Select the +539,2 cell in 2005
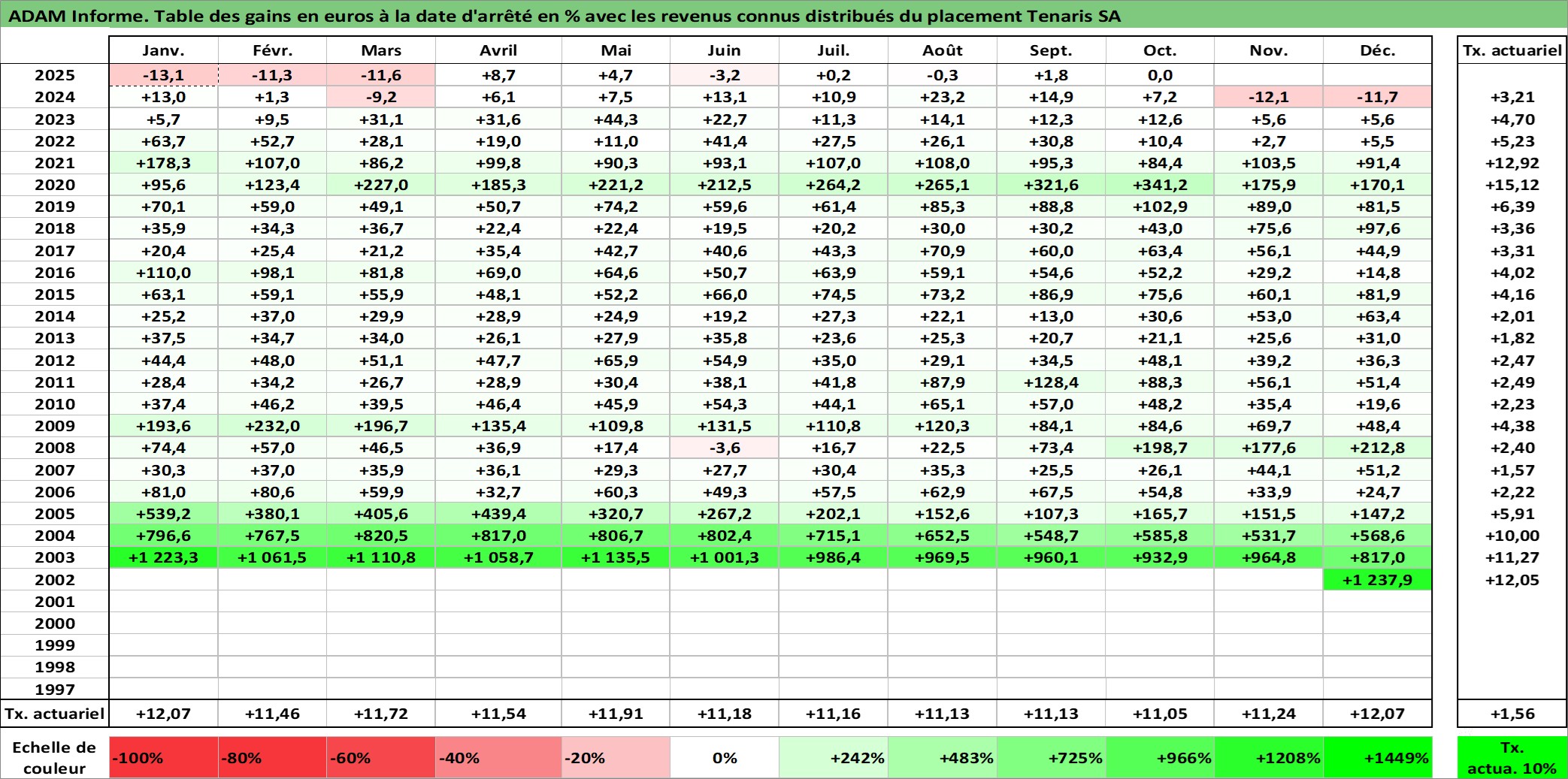Image resolution: width=1568 pixels, height=779 pixels. (x=164, y=514)
